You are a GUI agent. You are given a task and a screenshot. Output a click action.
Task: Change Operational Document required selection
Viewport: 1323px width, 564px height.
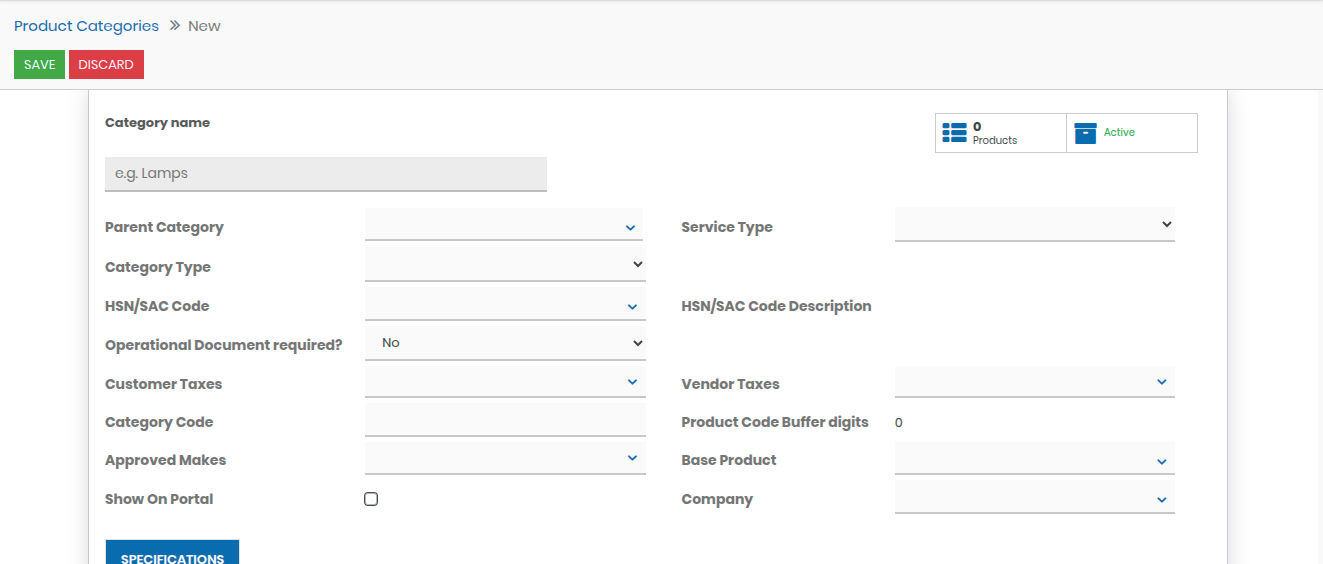[505, 343]
